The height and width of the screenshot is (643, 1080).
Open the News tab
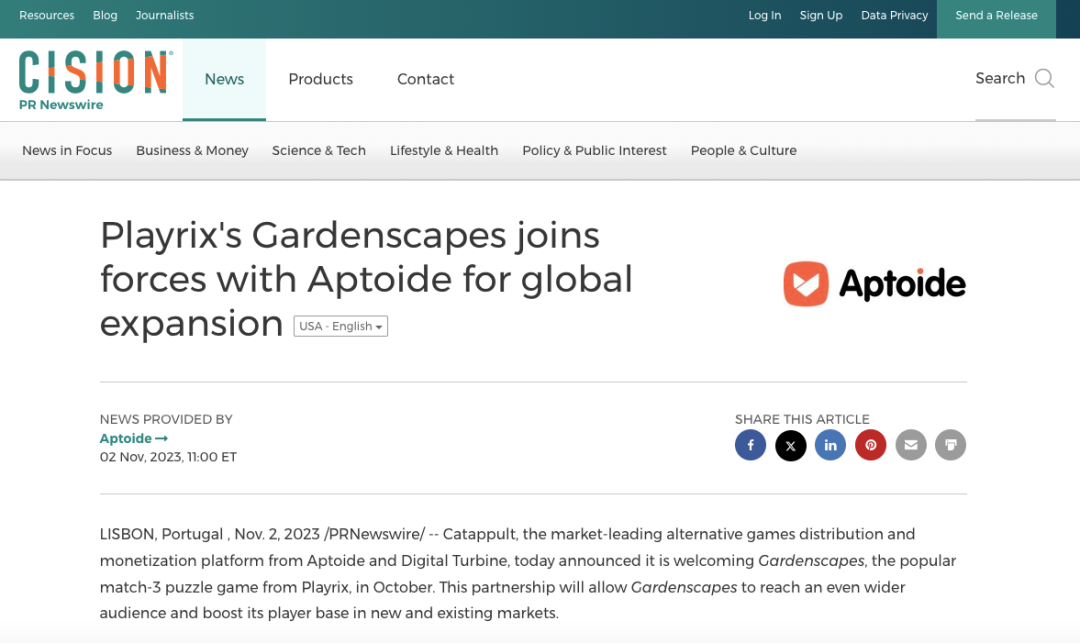224,79
